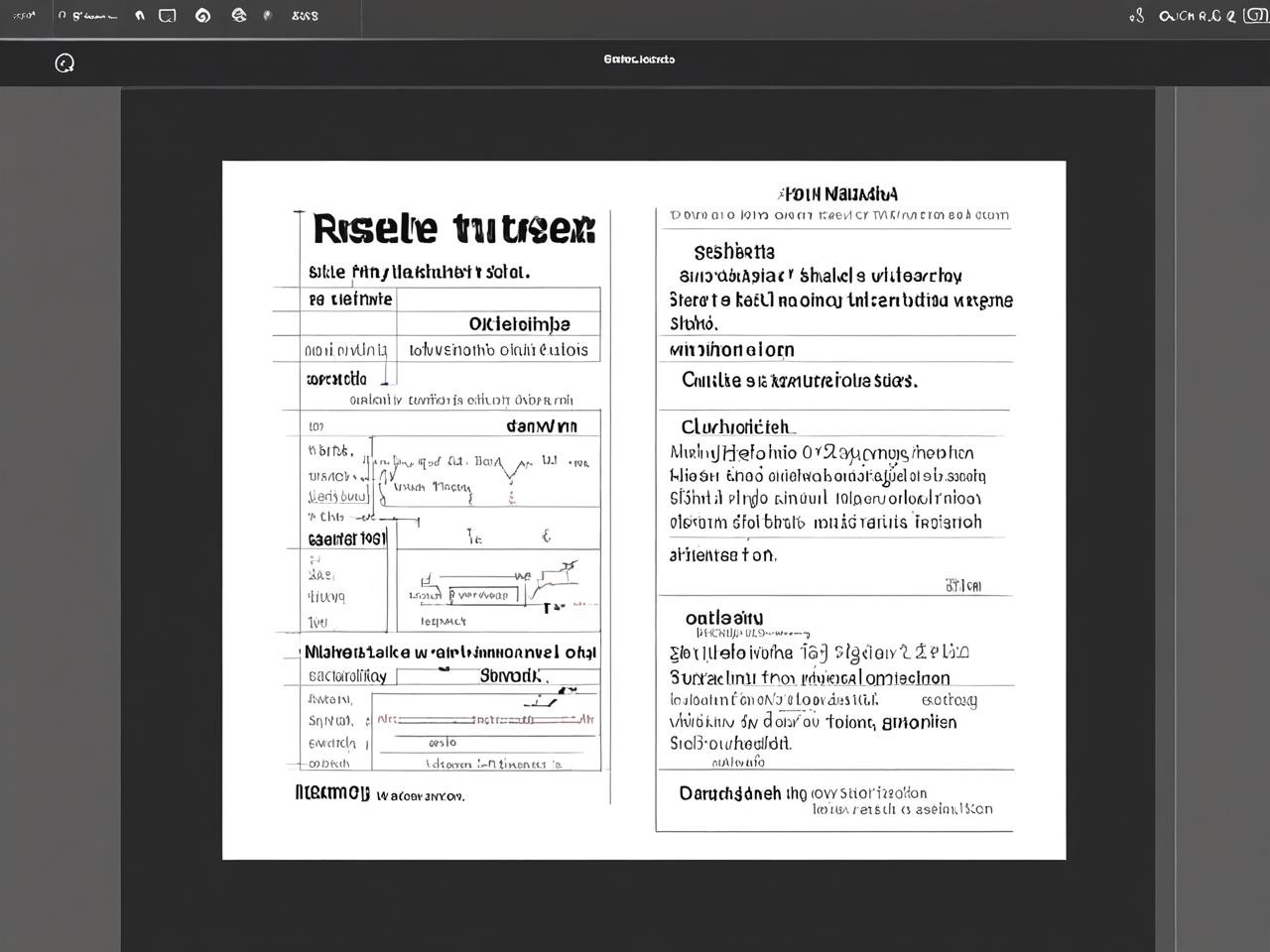Click the rounded square icon in top toolbar
Image resolution: width=1270 pixels, height=952 pixels.
pos(168,16)
